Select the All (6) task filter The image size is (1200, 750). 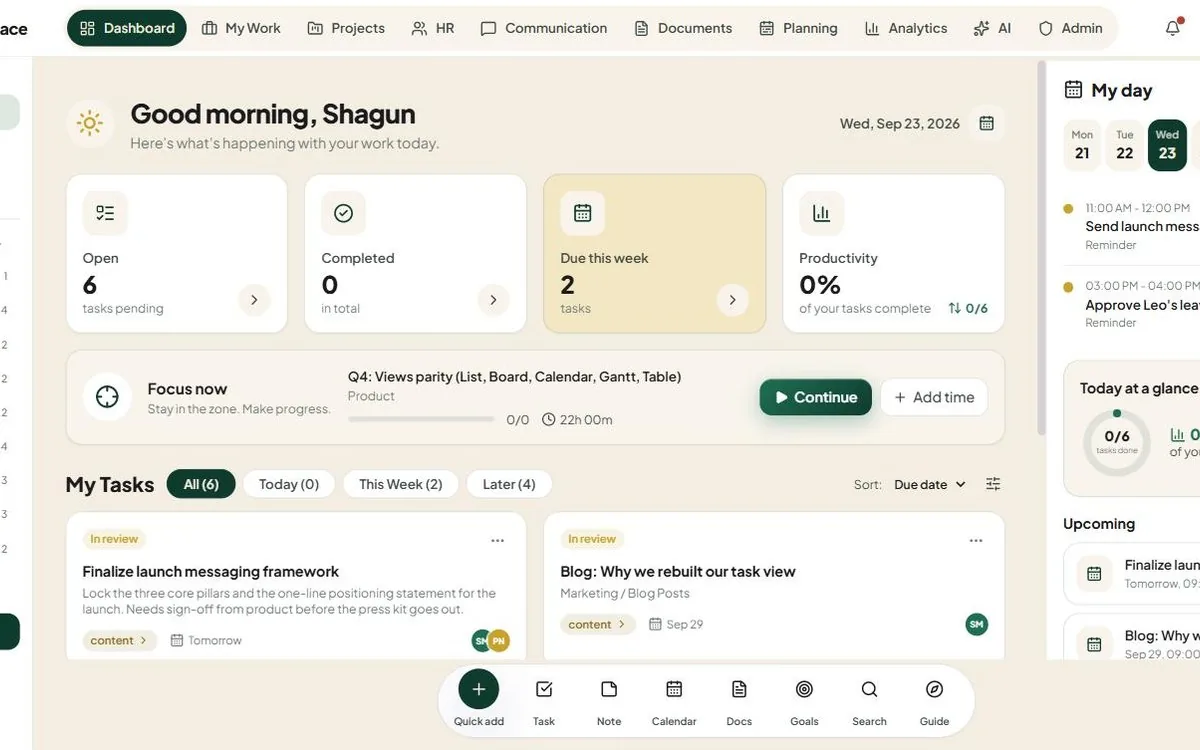[201, 484]
